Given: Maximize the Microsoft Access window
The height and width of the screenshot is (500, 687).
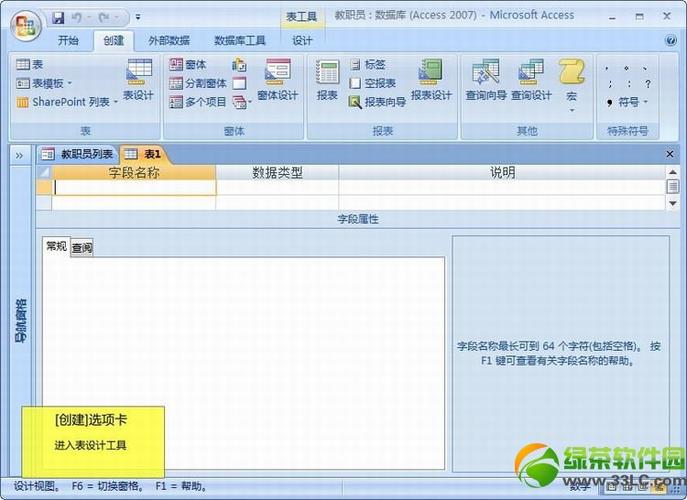Looking at the screenshot, I should pos(640,17).
